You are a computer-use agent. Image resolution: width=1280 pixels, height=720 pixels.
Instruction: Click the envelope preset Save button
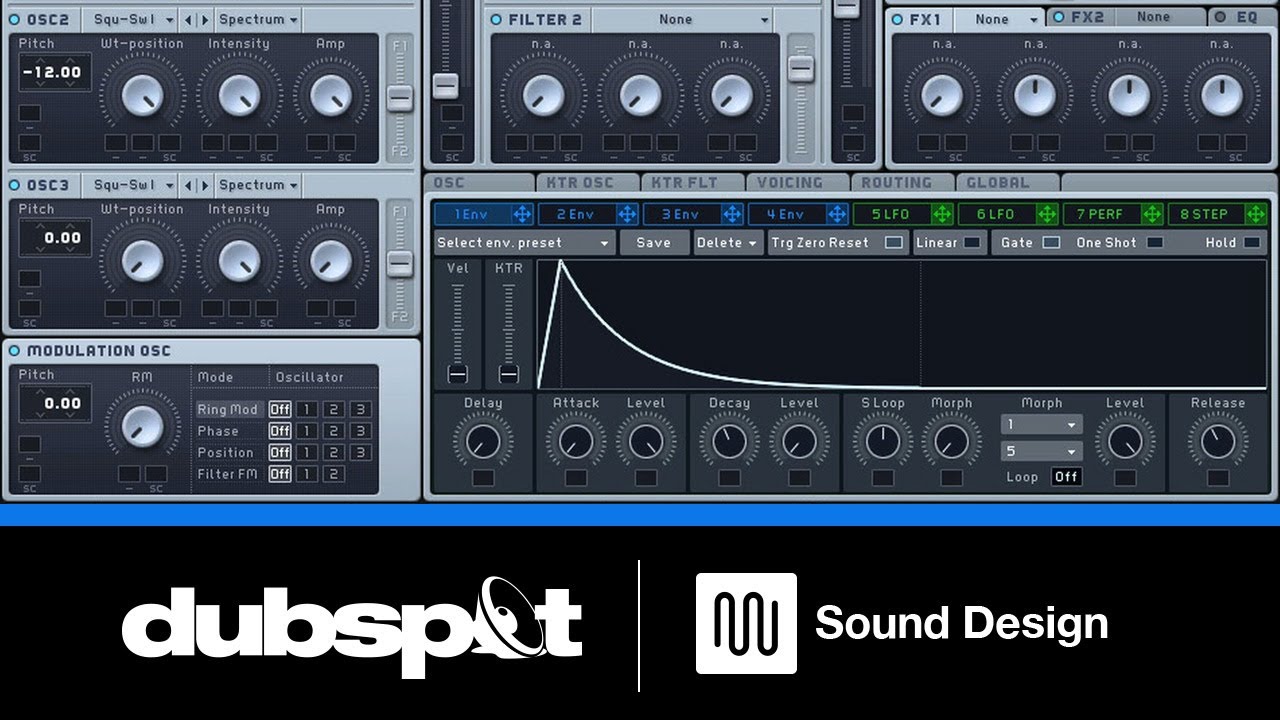[x=654, y=243]
